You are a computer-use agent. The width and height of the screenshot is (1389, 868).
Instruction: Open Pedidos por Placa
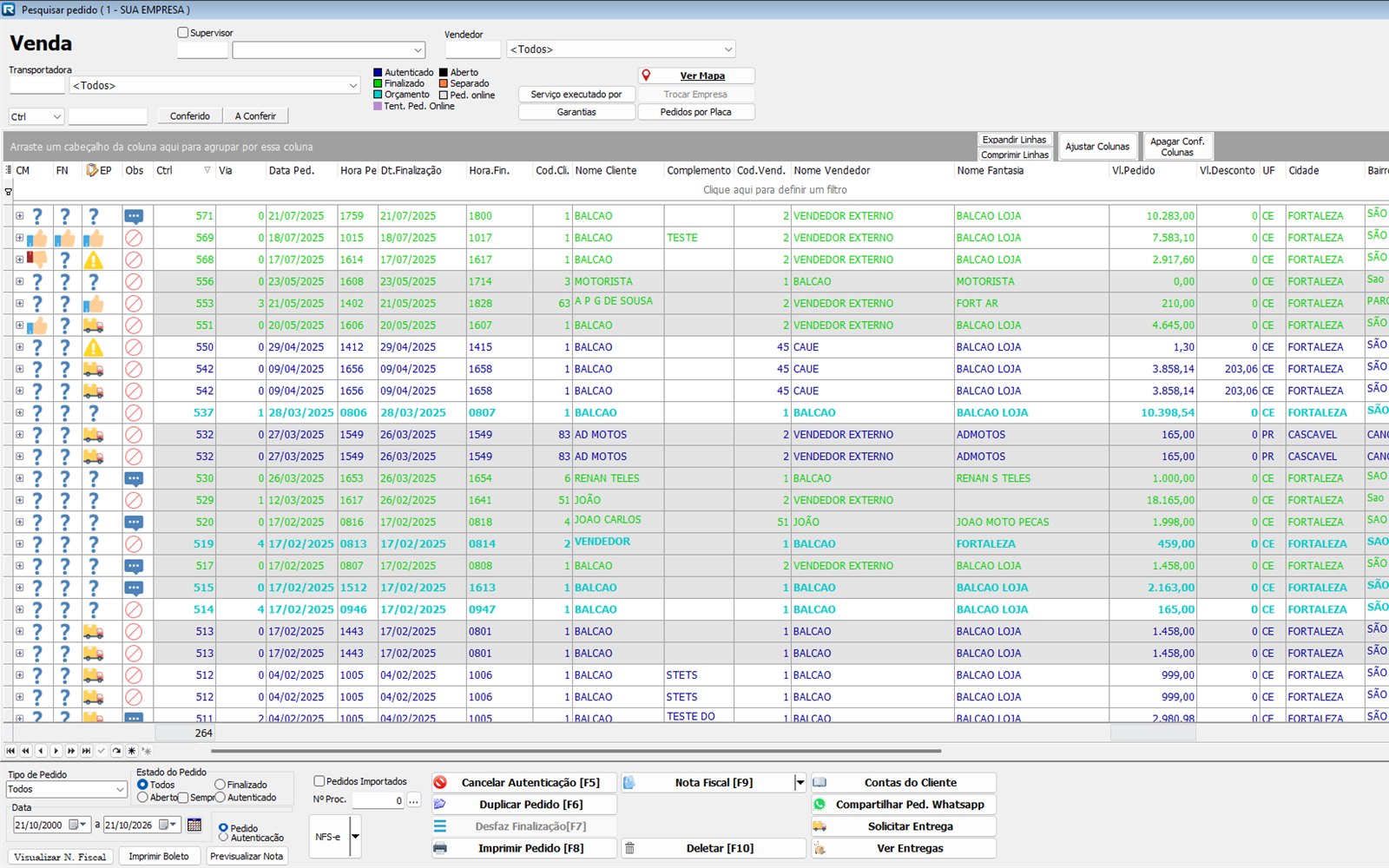point(696,112)
